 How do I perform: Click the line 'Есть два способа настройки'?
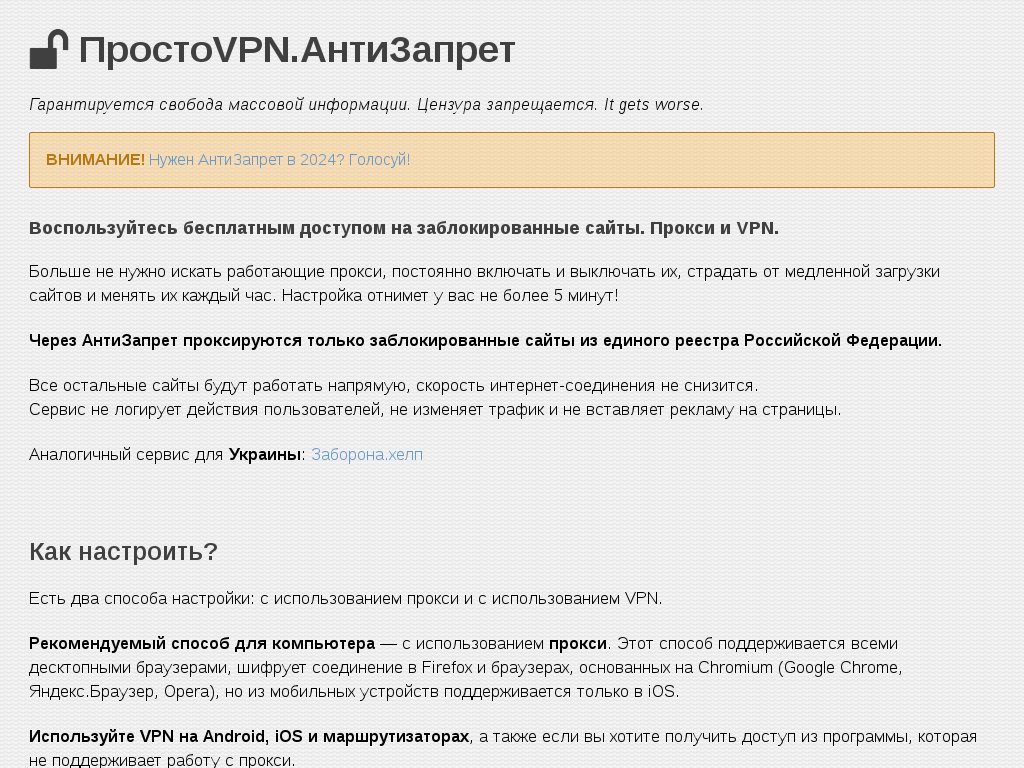(x=345, y=599)
